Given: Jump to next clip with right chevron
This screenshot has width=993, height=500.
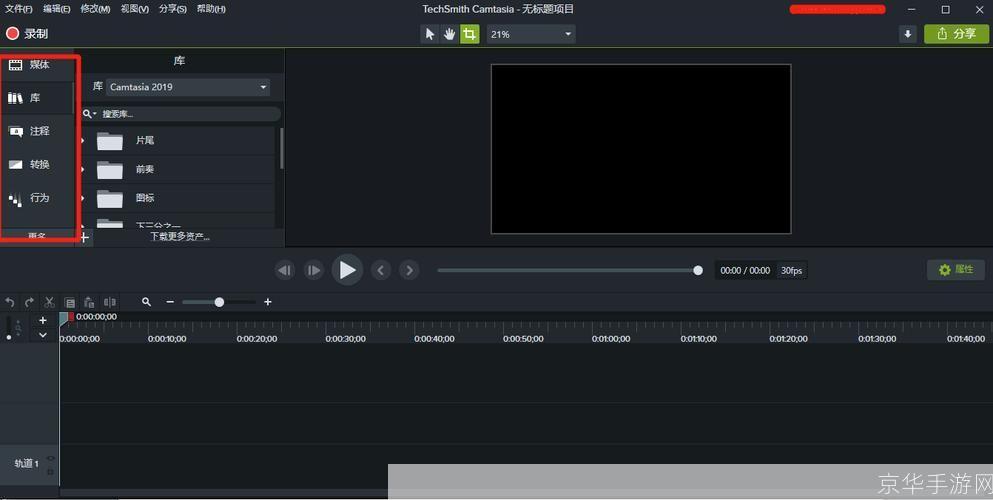Looking at the screenshot, I should coord(410,270).
